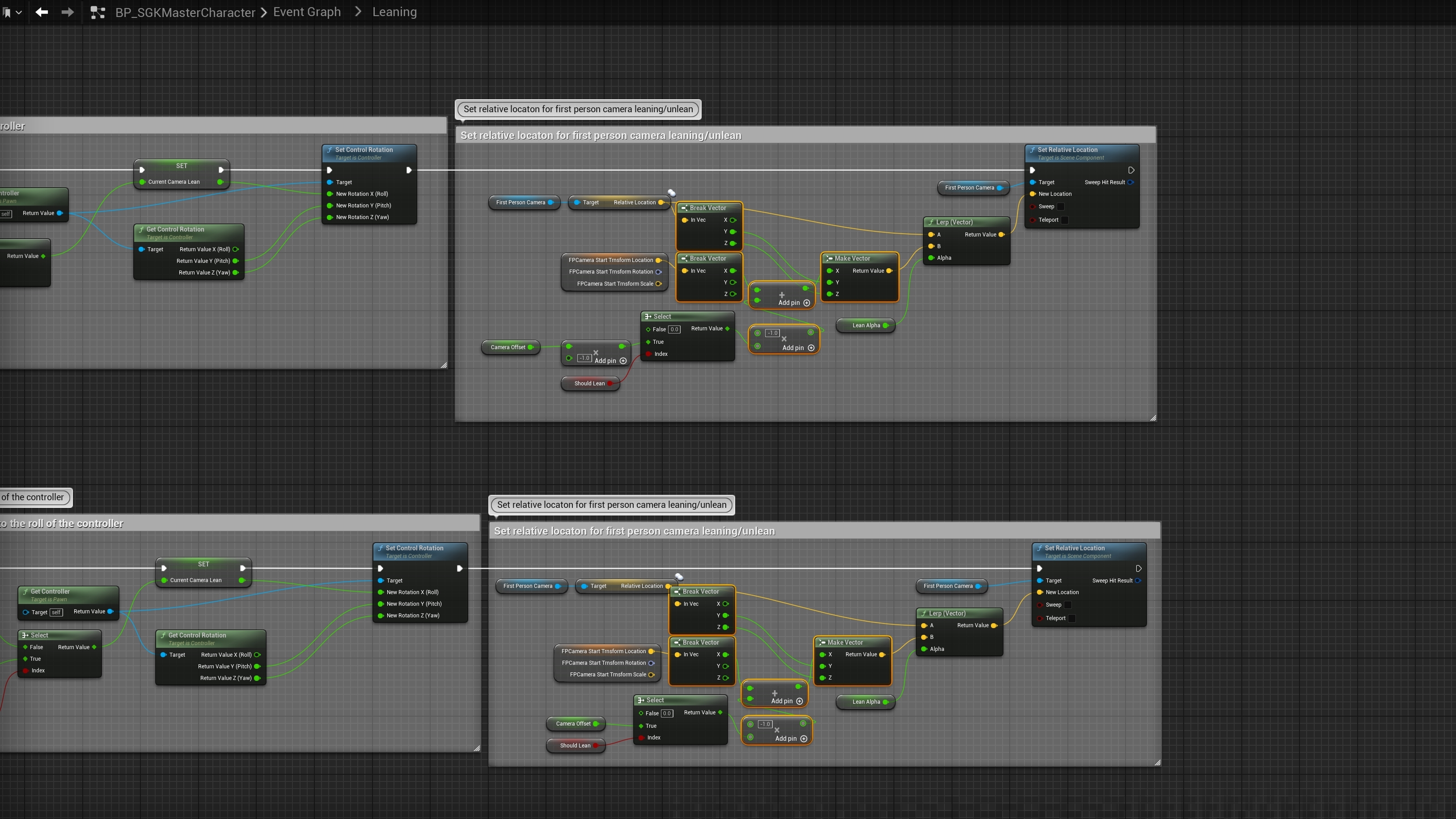Enable Sweep checkbox on lower Set Relative Location
1456x819 pixels.
1068,605
